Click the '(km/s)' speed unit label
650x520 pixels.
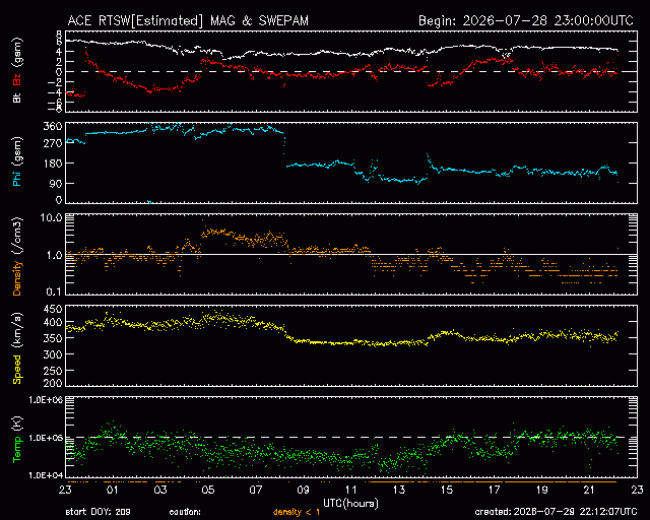click(x=17, y=330)
